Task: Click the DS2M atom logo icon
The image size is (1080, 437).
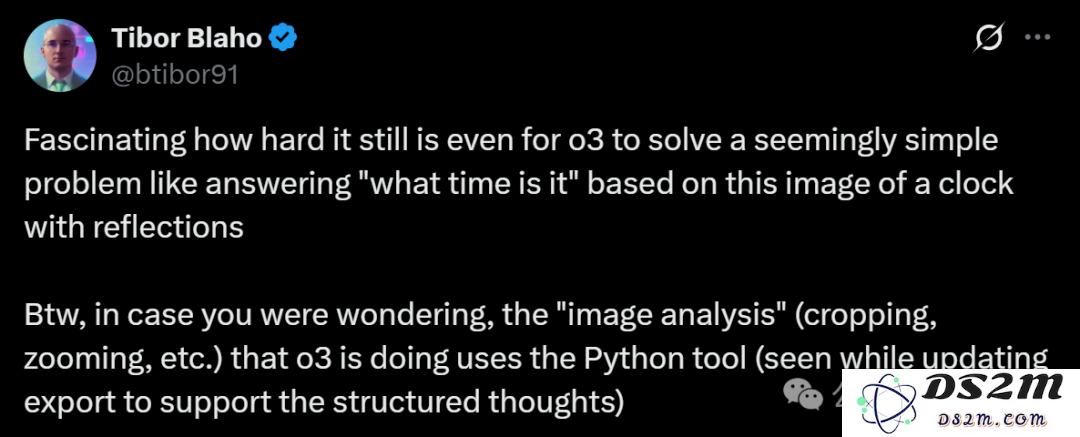Action: [x=885, y=403]
